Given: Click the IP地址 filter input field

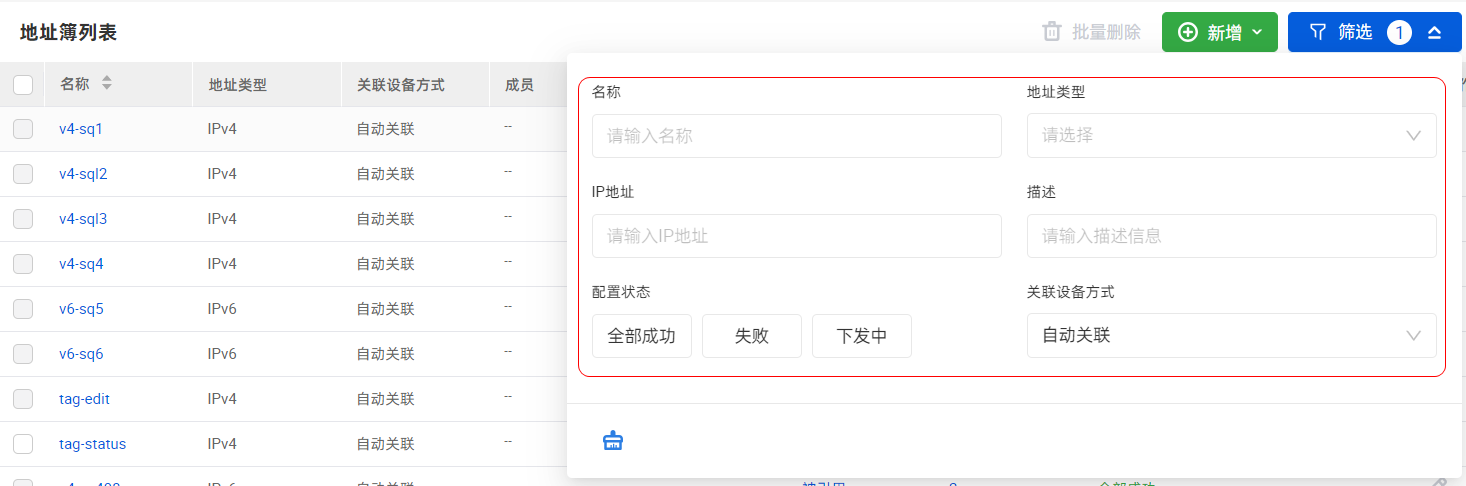Looking at the screenshot, I should pyautogui.click(x=797, y=236).
